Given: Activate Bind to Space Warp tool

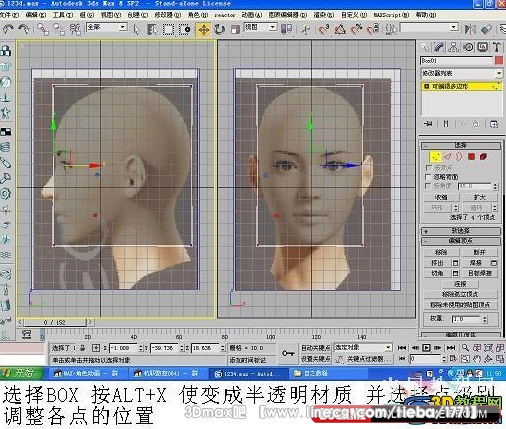Looking at the screenshot, I should click(75, 29).
